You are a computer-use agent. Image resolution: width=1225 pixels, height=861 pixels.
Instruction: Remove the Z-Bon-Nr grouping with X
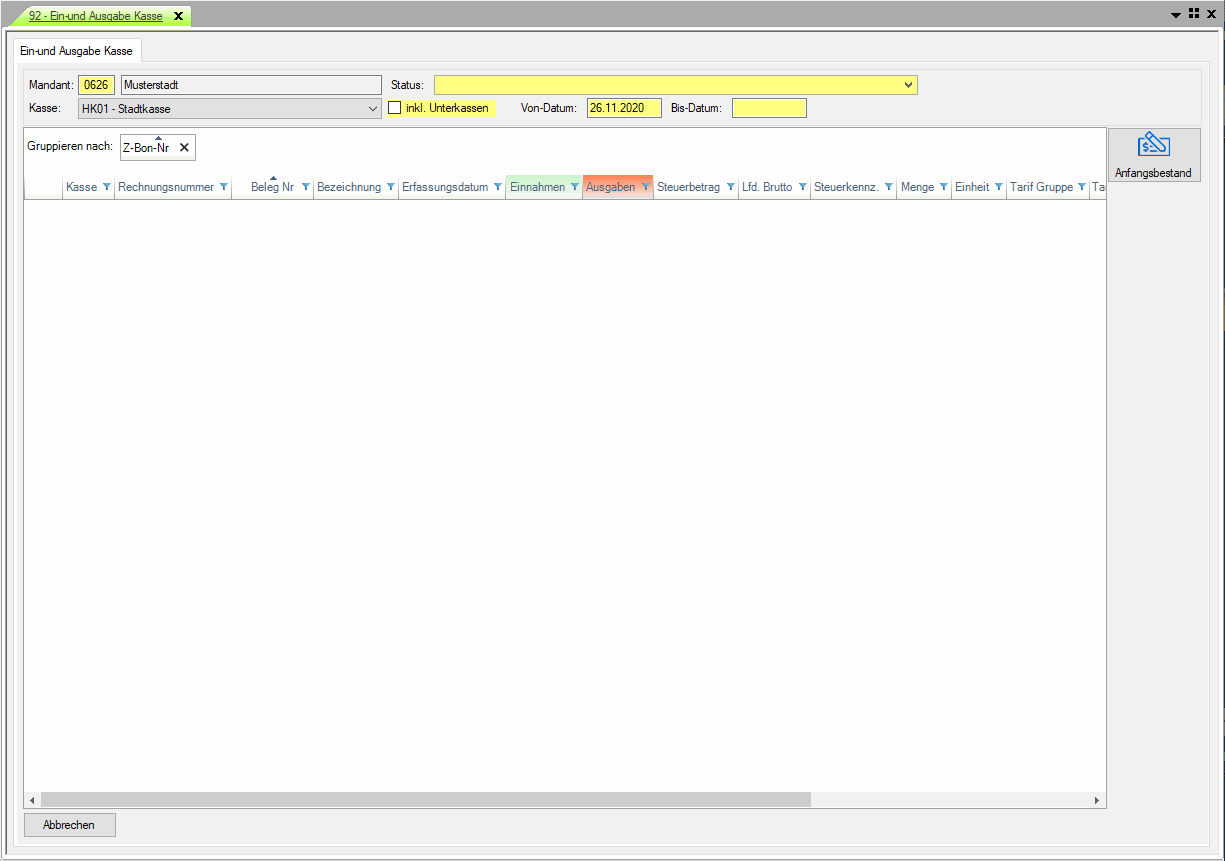[184, 147]
